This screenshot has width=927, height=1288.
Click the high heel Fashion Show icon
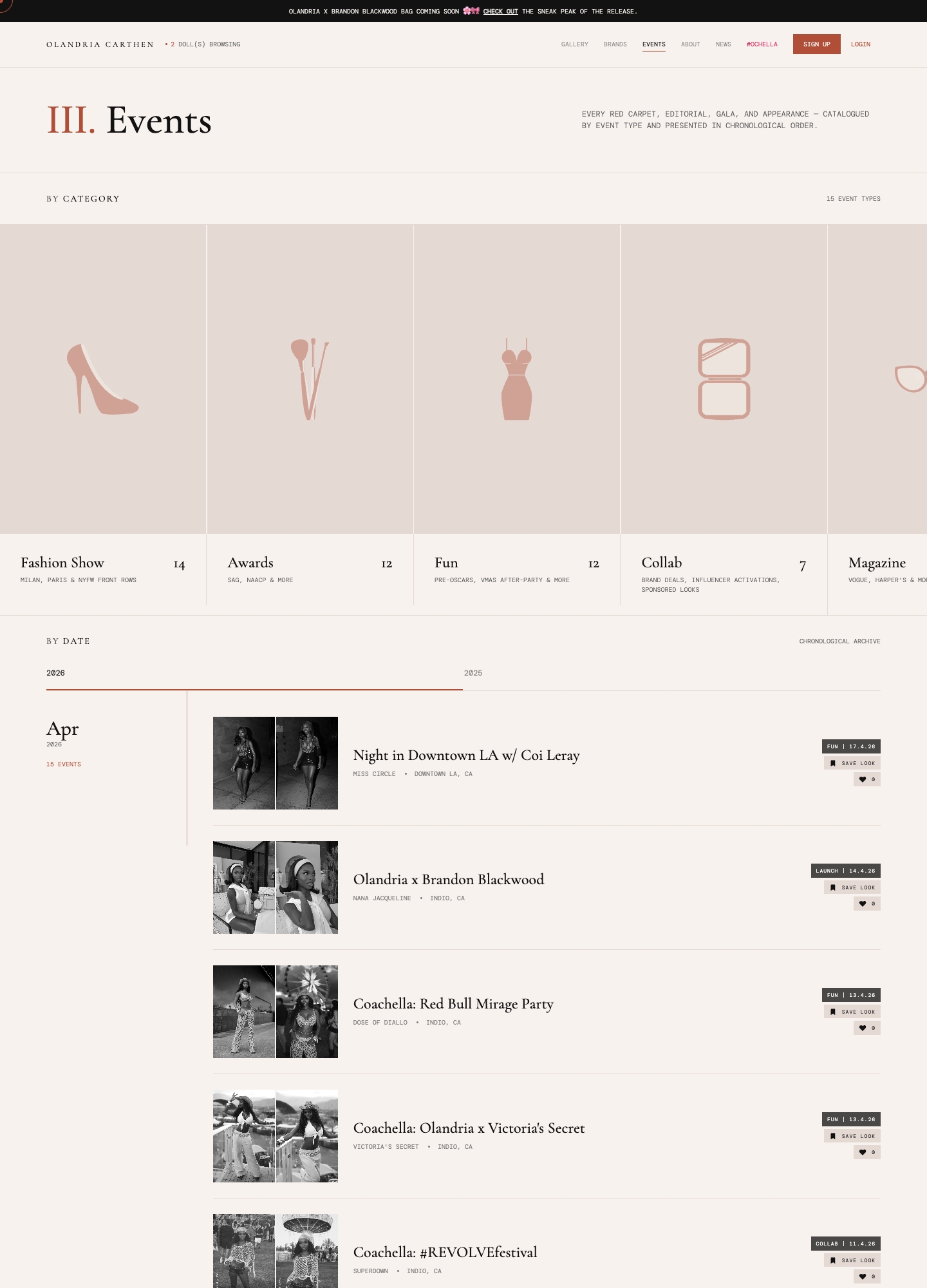[103, 379]
